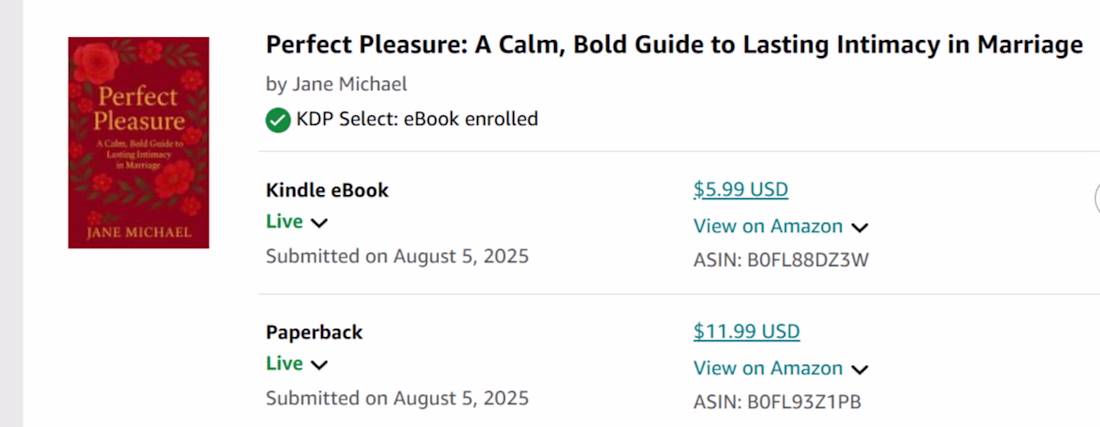The width and height of the screenshot is (1100, 427).
Task: Expand the Kindle eBook Live status chevron
Action: (x=319, y=224)
